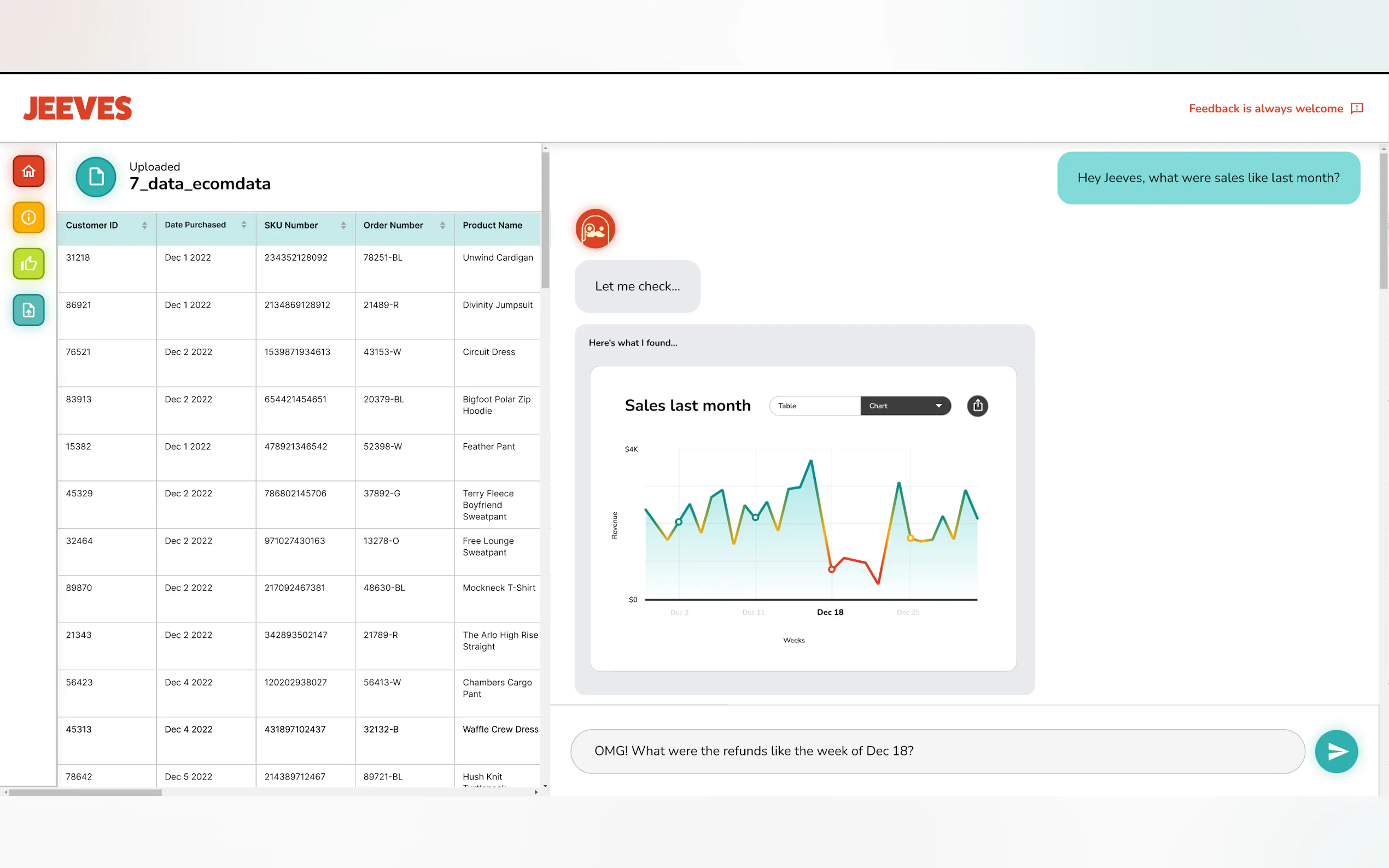
Task: Click the JEEVES logo
Action: click(x=78, y=108)
